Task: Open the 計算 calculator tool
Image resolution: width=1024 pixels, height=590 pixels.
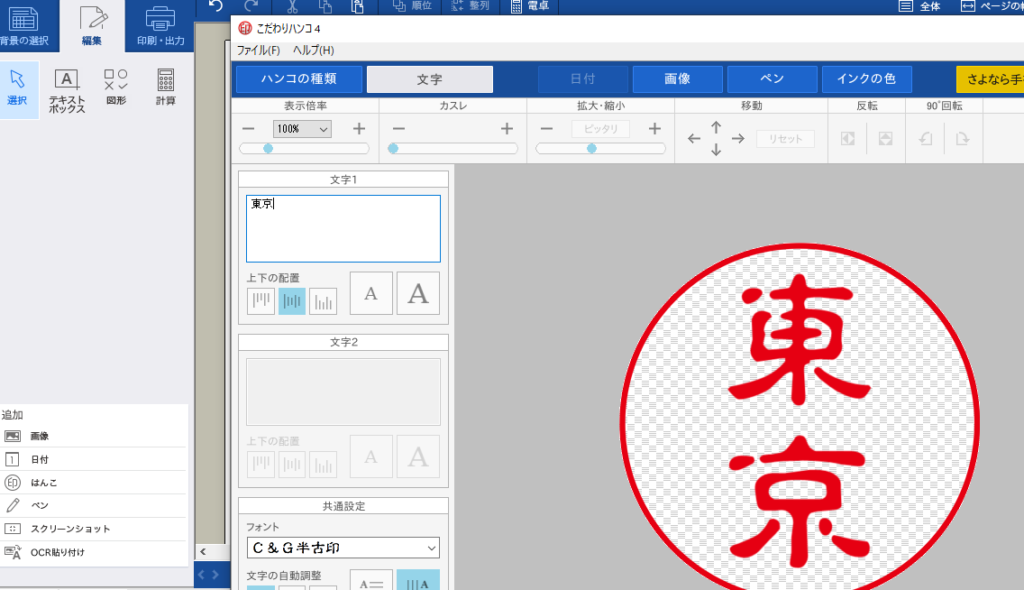Action: [x=166, y=88]
